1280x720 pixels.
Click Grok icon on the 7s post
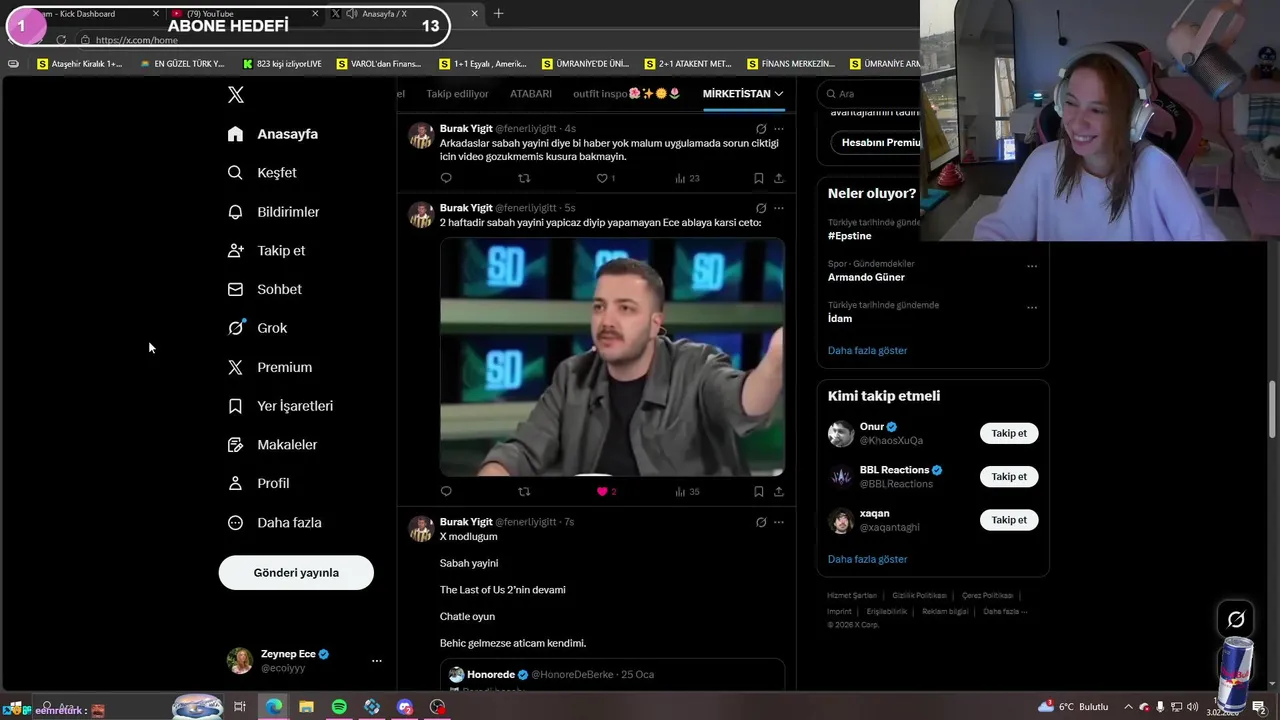coord(761,522)
